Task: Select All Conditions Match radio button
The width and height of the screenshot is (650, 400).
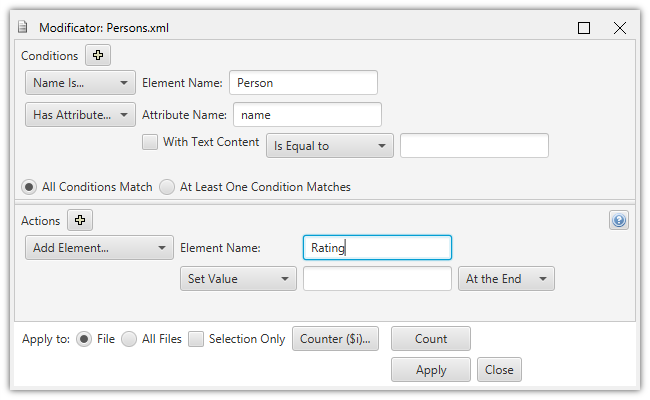Action: point(30,187)
